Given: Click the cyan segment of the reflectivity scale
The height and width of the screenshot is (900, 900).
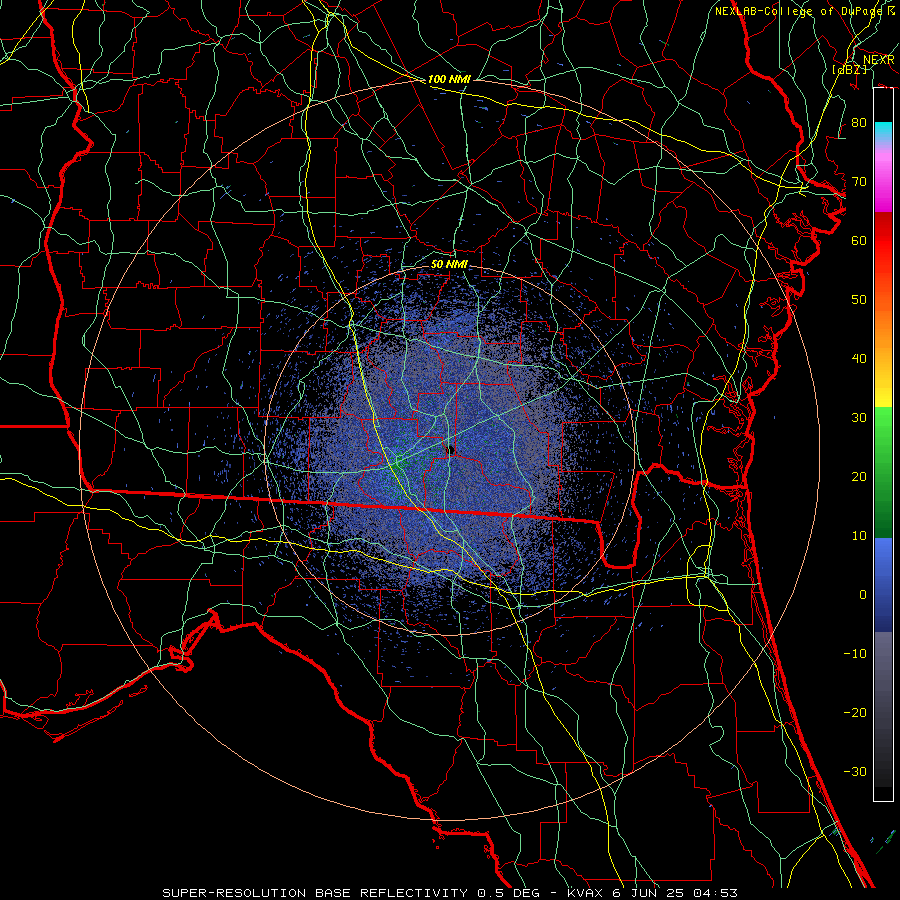Looking at the screenshot, I should [x=883, y=133].
